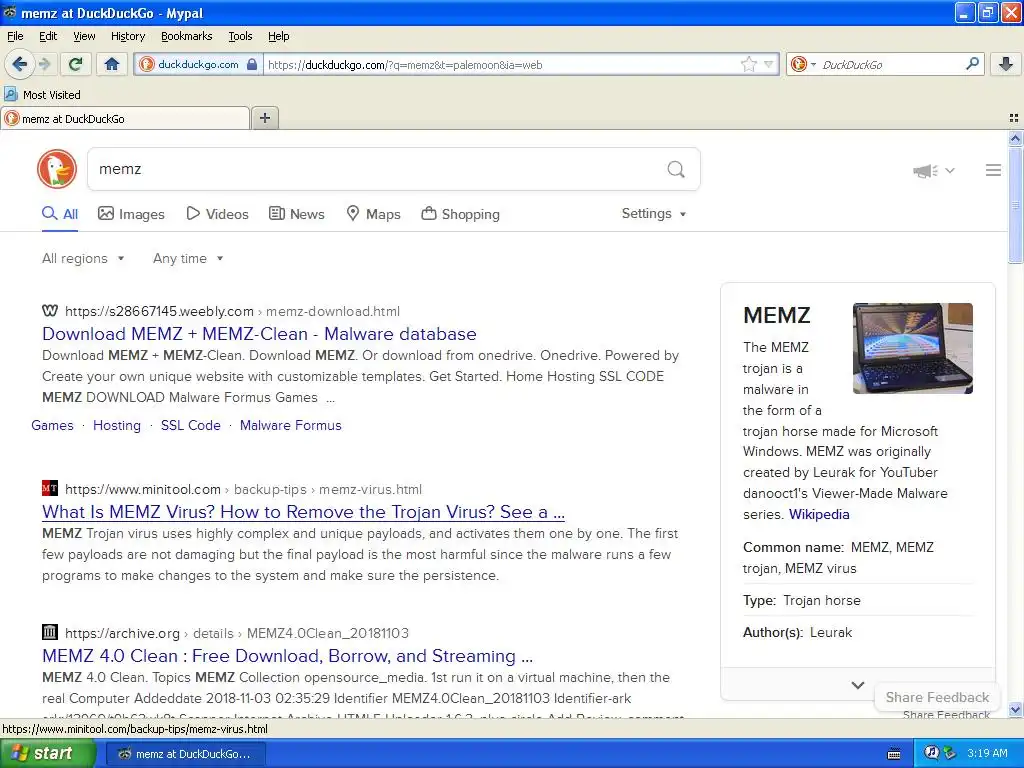Click the scrollbar up arrow

(x=1015, y=138)
